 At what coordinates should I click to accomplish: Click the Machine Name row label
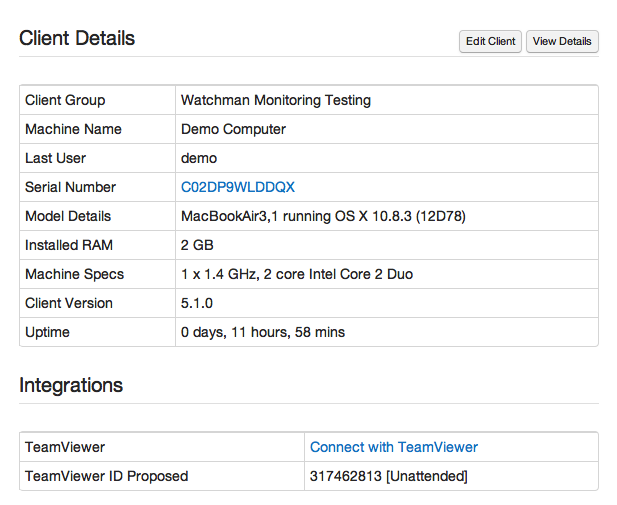(x=73, y=129)
